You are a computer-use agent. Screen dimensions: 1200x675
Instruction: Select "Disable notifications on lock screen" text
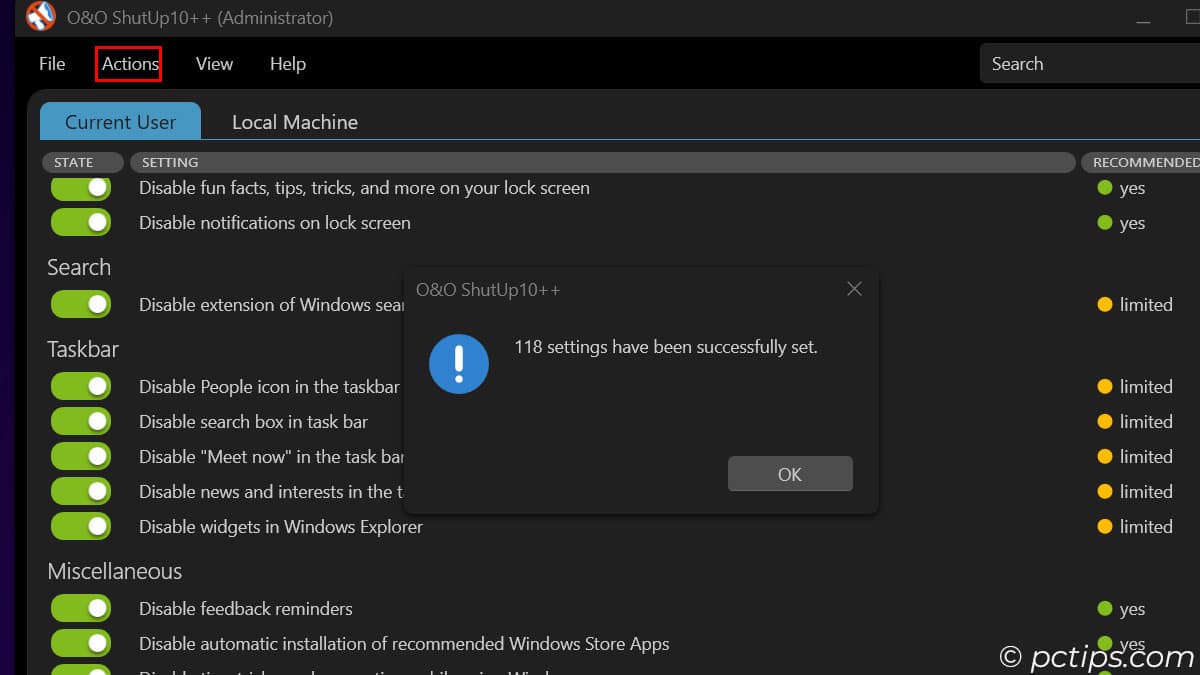coord(275,223)
